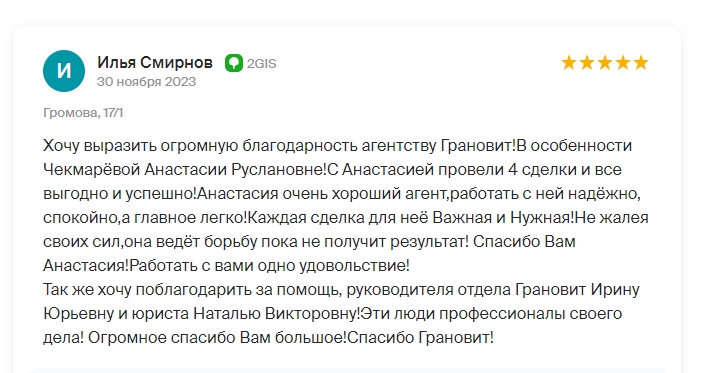702x373 pixels.
Task: Click the name Чекмарёвой in review text
Action: click(x=91, y=170)
